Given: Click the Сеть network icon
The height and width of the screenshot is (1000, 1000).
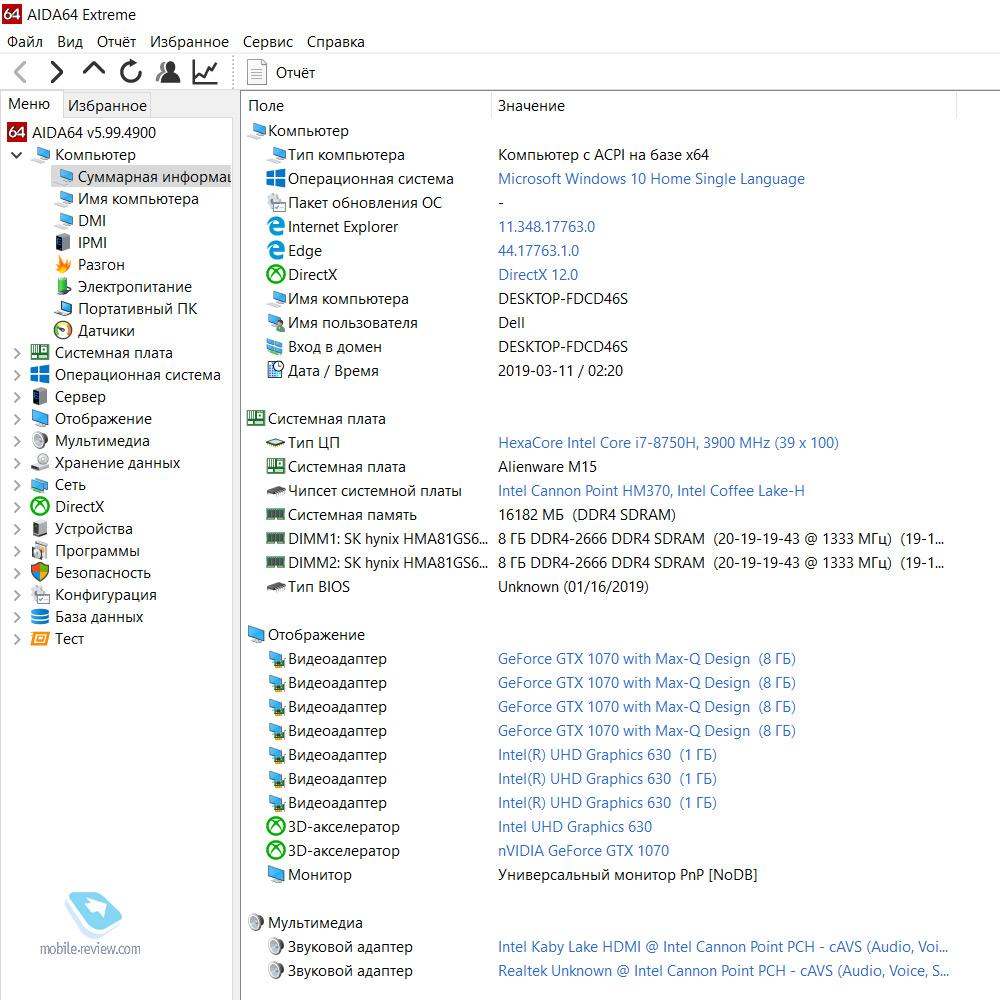Looking at the screenshot, I should (x=40, y=485).
